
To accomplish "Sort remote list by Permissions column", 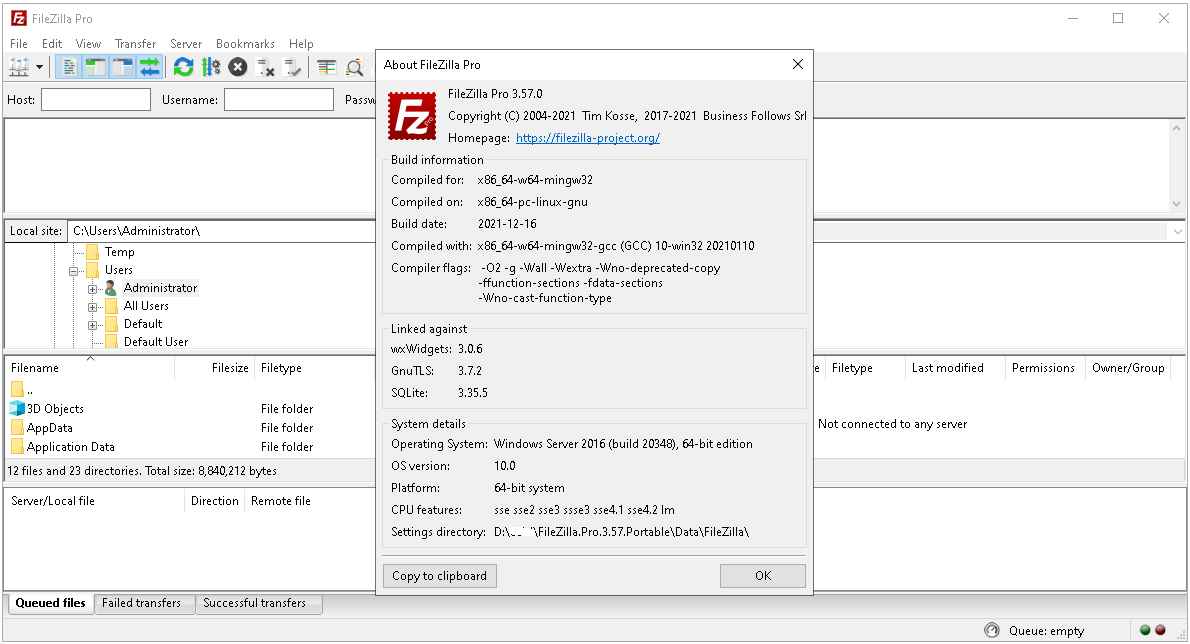I will (x=1045, y=368).
